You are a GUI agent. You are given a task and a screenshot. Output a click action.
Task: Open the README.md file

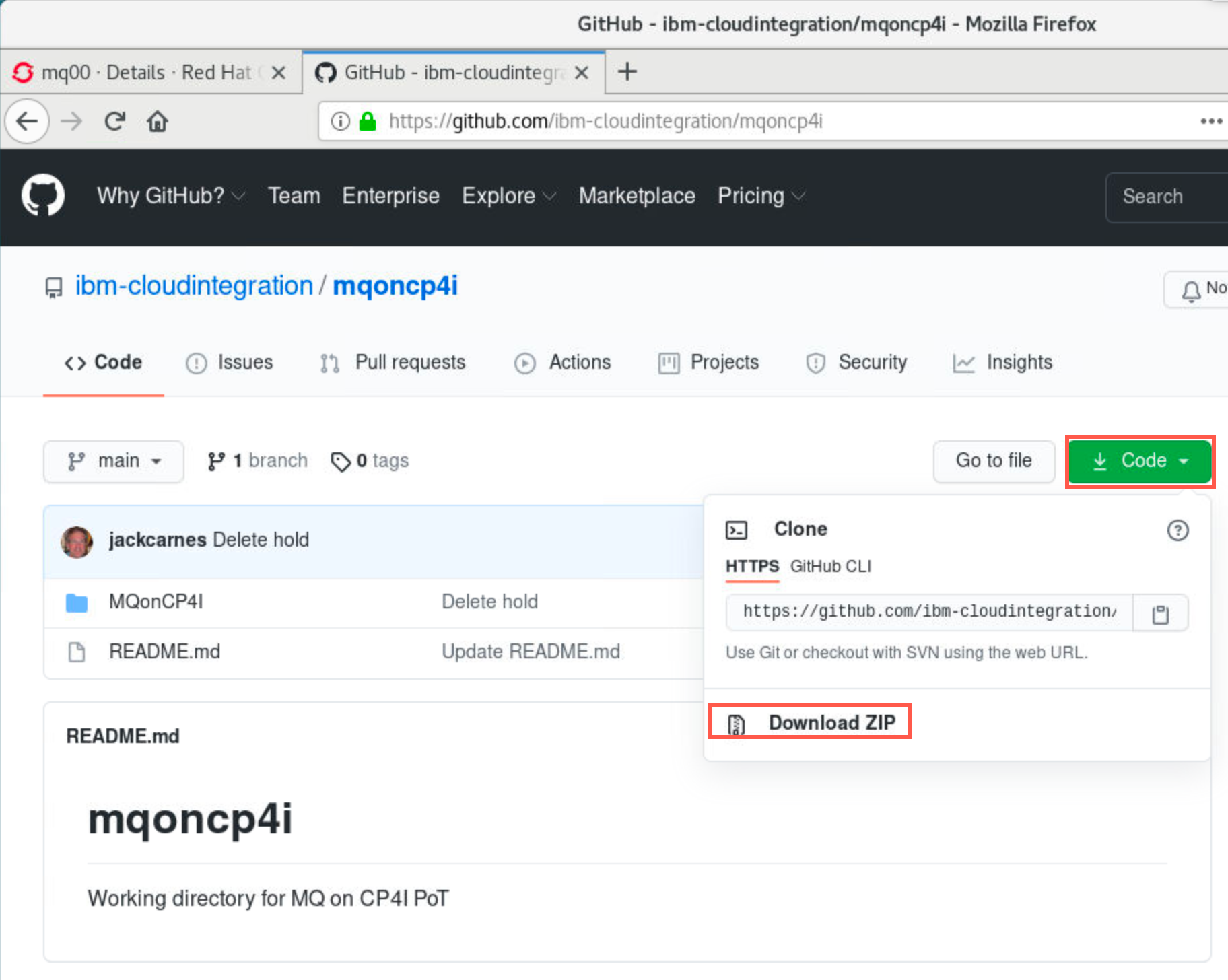tap(165, 652)
